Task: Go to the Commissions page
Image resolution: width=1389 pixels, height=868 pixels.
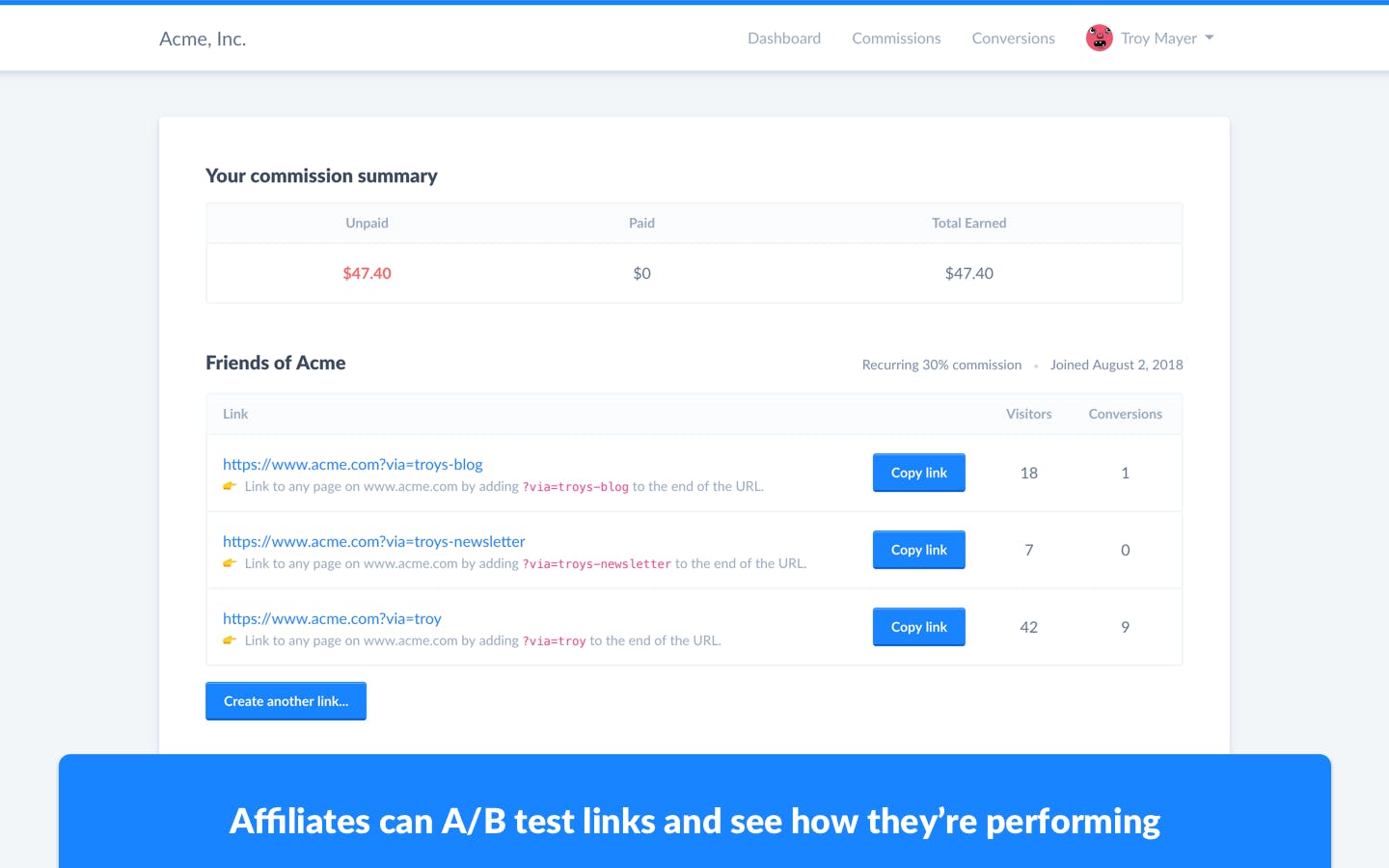Action: (x=896, y=39)
